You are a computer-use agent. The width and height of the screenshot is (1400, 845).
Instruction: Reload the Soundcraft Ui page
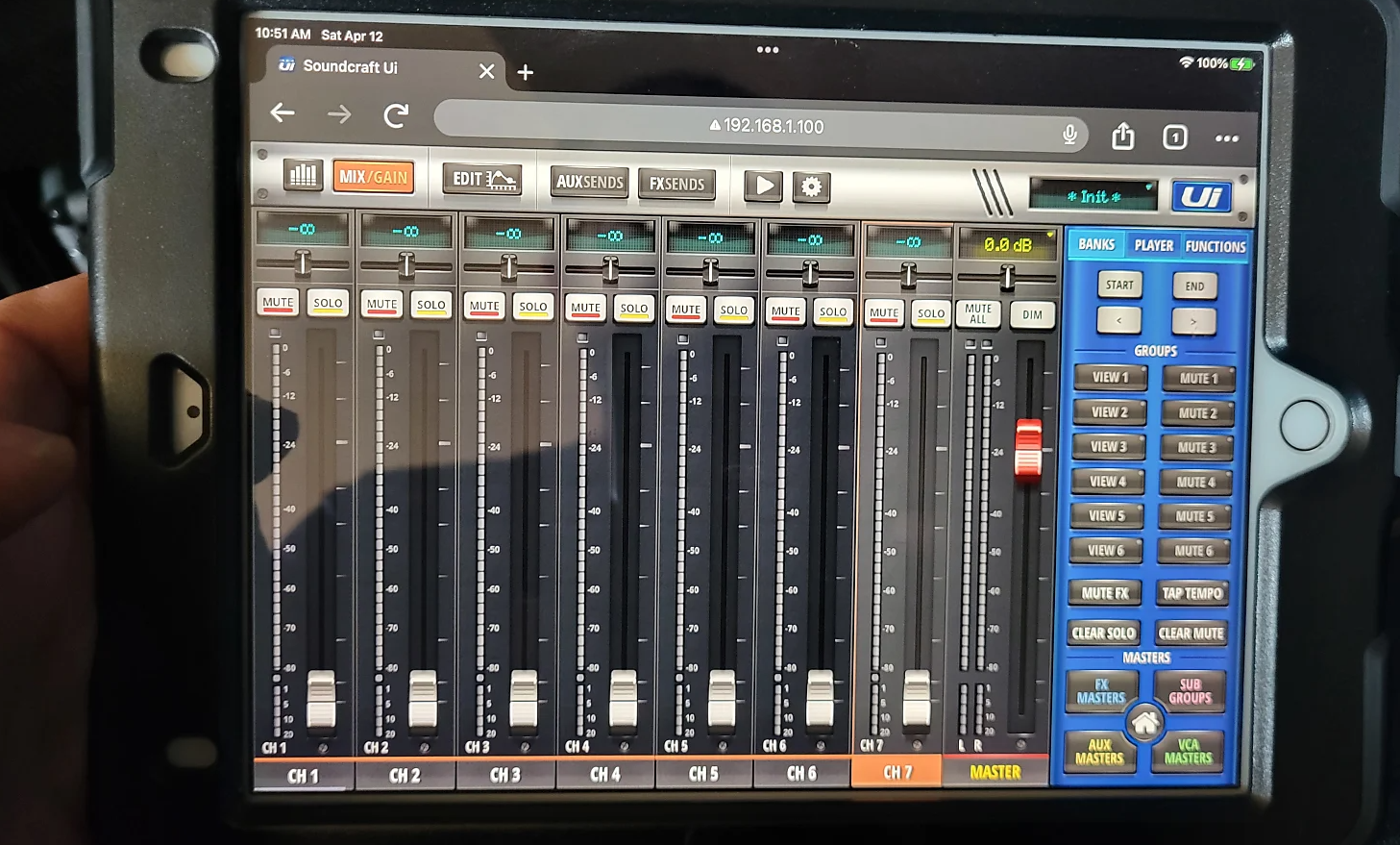396,116
